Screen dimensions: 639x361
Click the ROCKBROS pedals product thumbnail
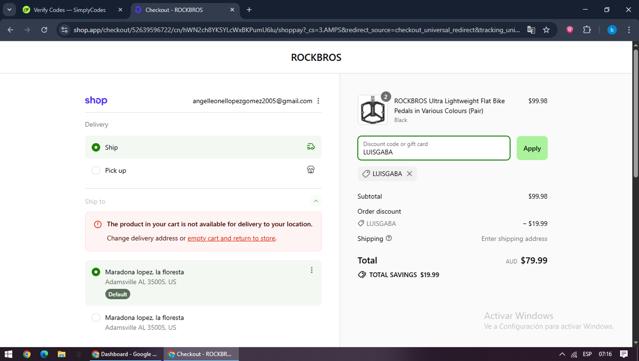point(372,110)
